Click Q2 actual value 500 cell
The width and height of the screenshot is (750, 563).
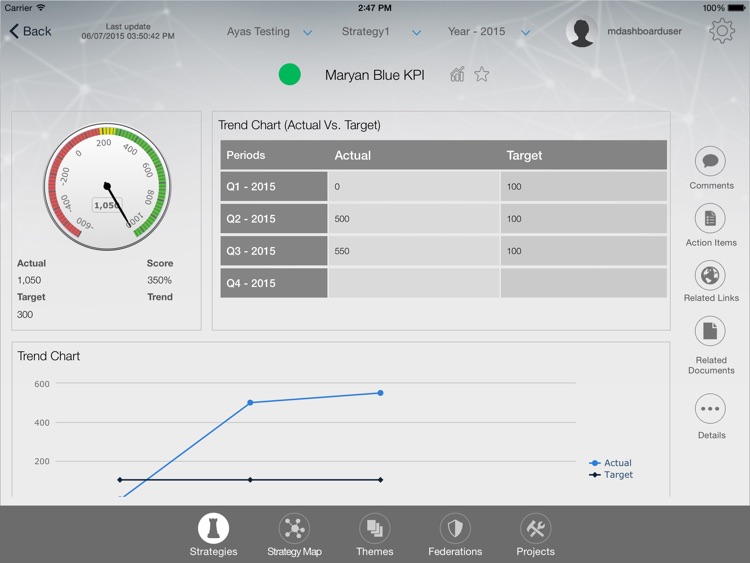pyautogui.click(x=414, y=219)
